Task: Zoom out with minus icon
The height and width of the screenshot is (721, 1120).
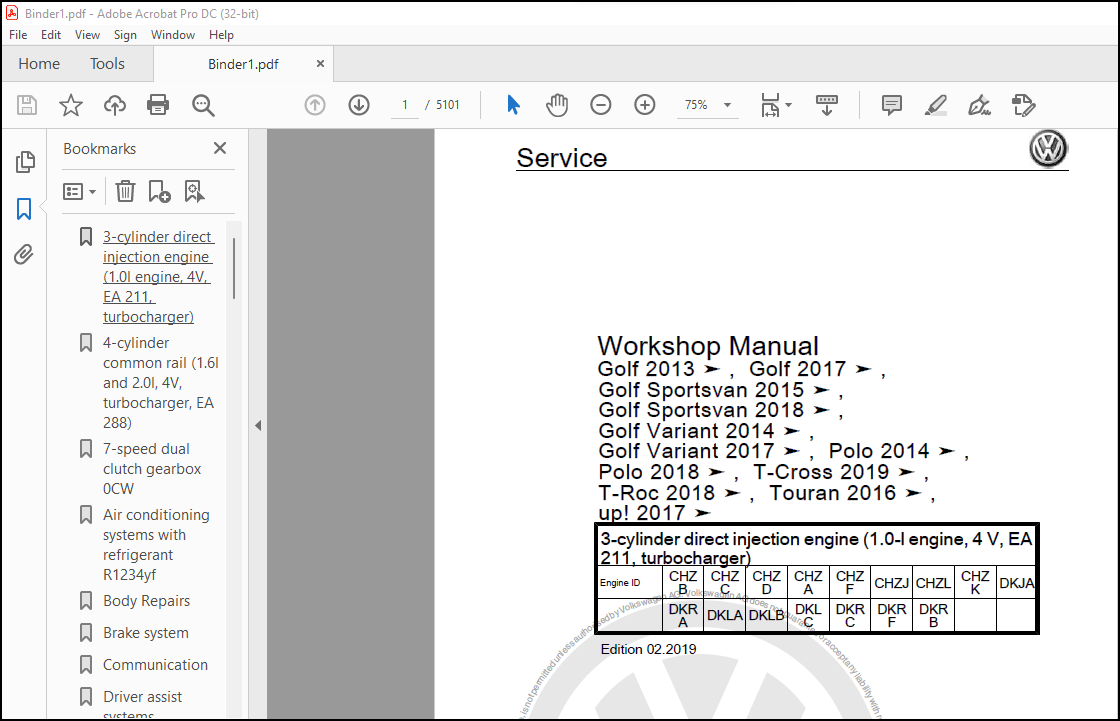Action: [601, 105]
